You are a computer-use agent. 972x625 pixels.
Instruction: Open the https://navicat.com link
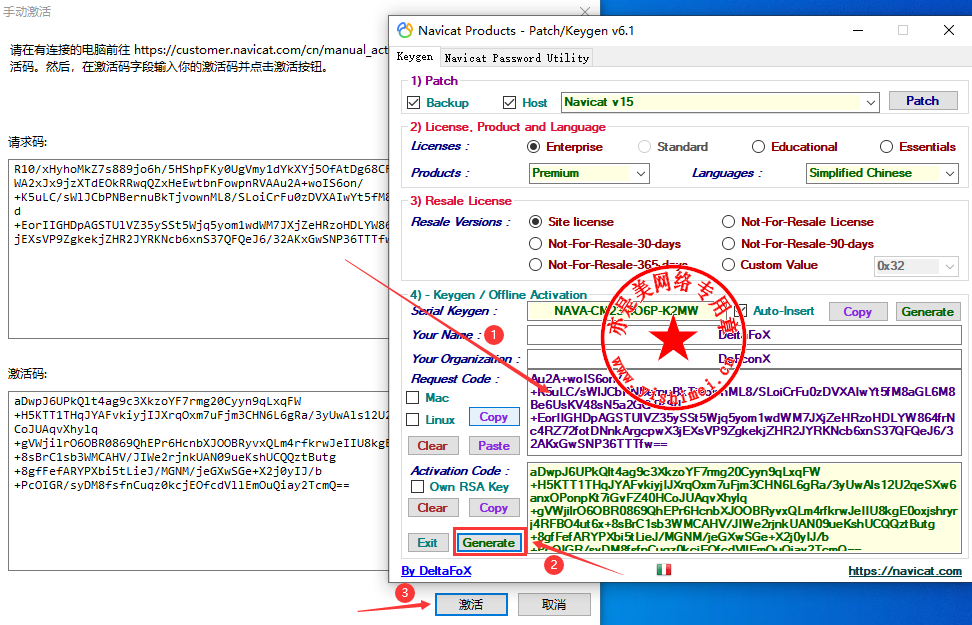pyautogui.click(x=904, y=570)
